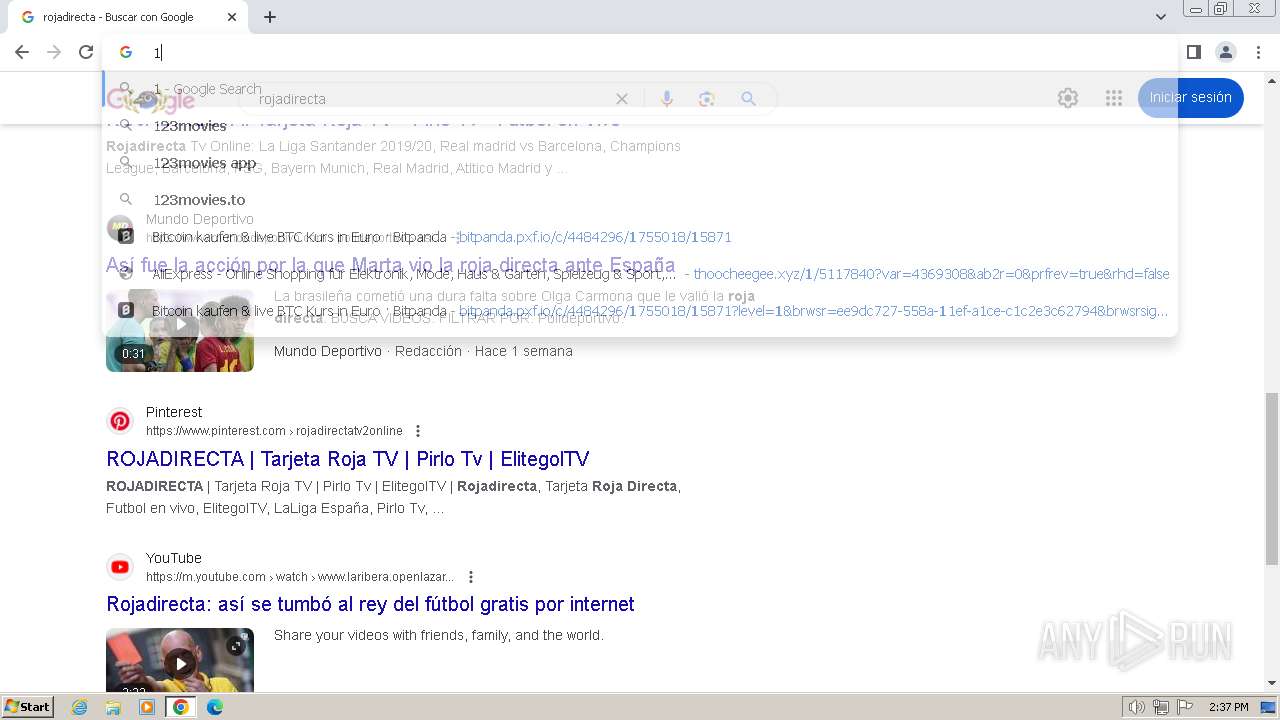Open File Explorer from taskbar
The height and width of the screenshot is (720, 1280).
(113, 707)
